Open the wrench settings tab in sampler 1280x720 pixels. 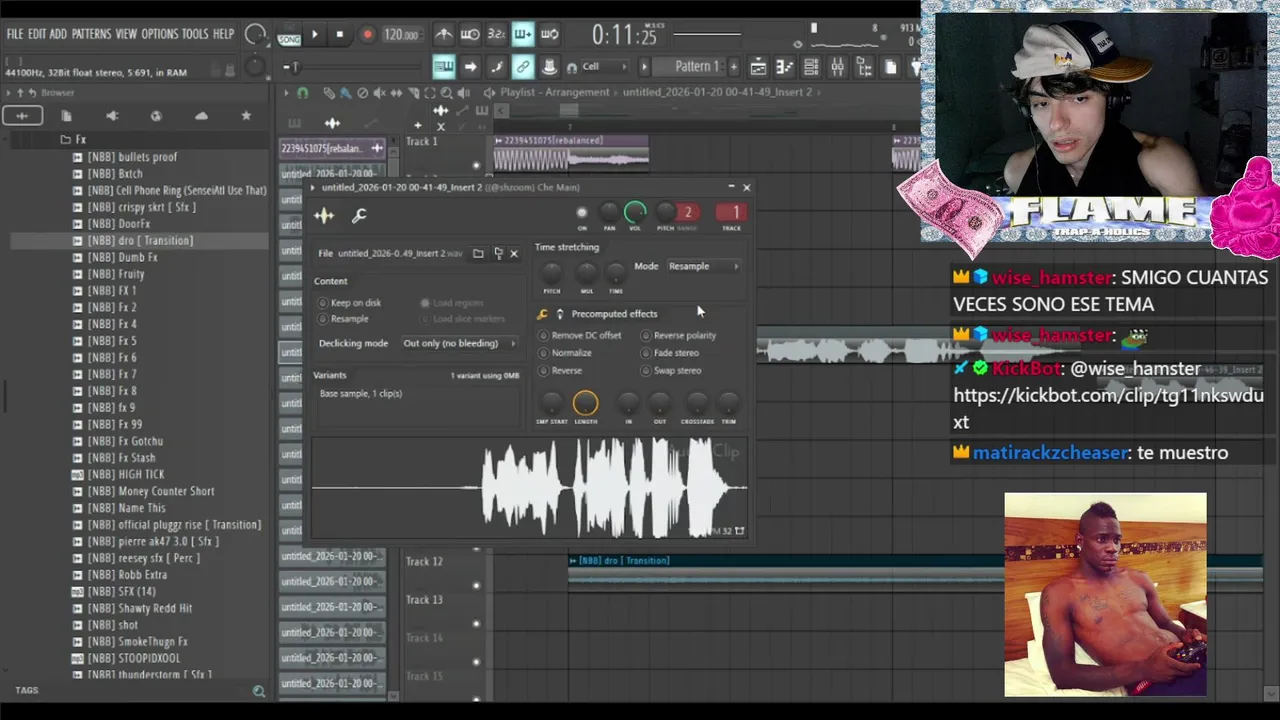click(359, 215)
